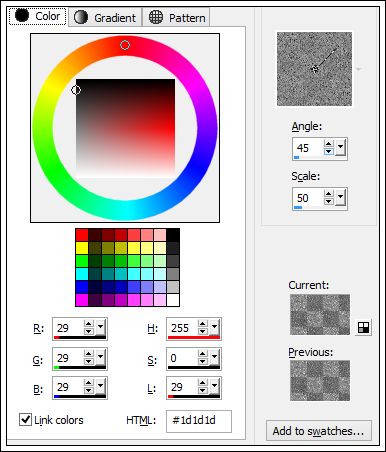Image resolution: width=386 pixels, height=452 pixels.
Task: Pick the black swatch in palette
Action: [x=173, y=235]
